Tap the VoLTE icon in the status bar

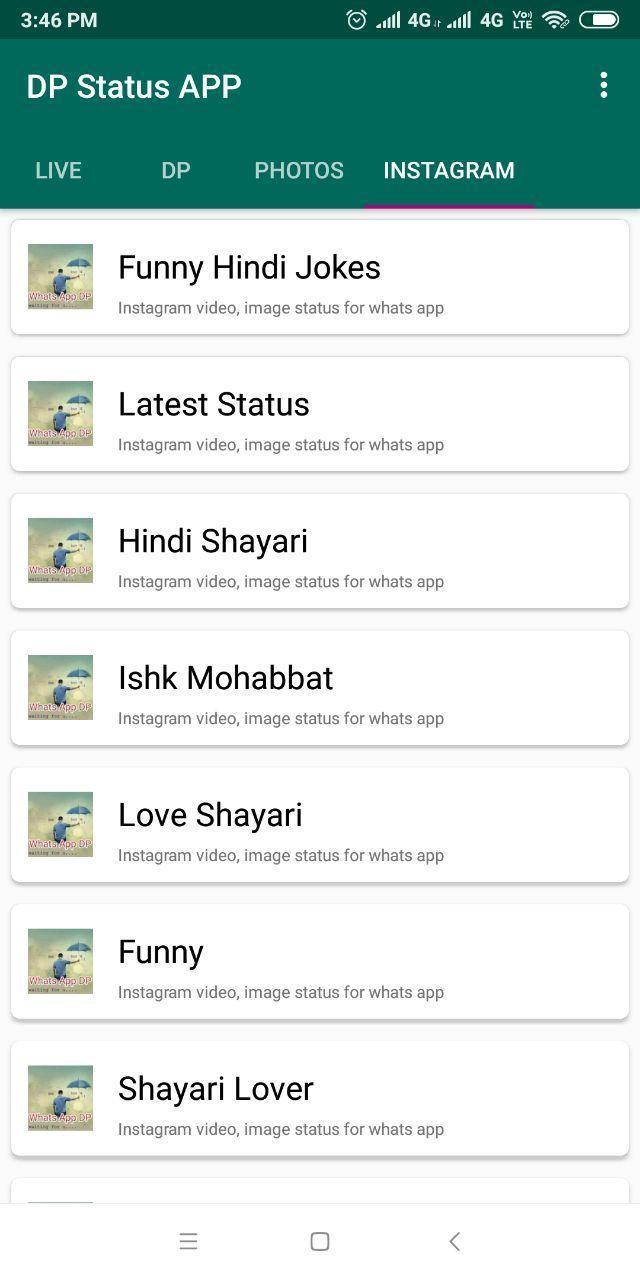pyautogui.click(x=521, y=18)
